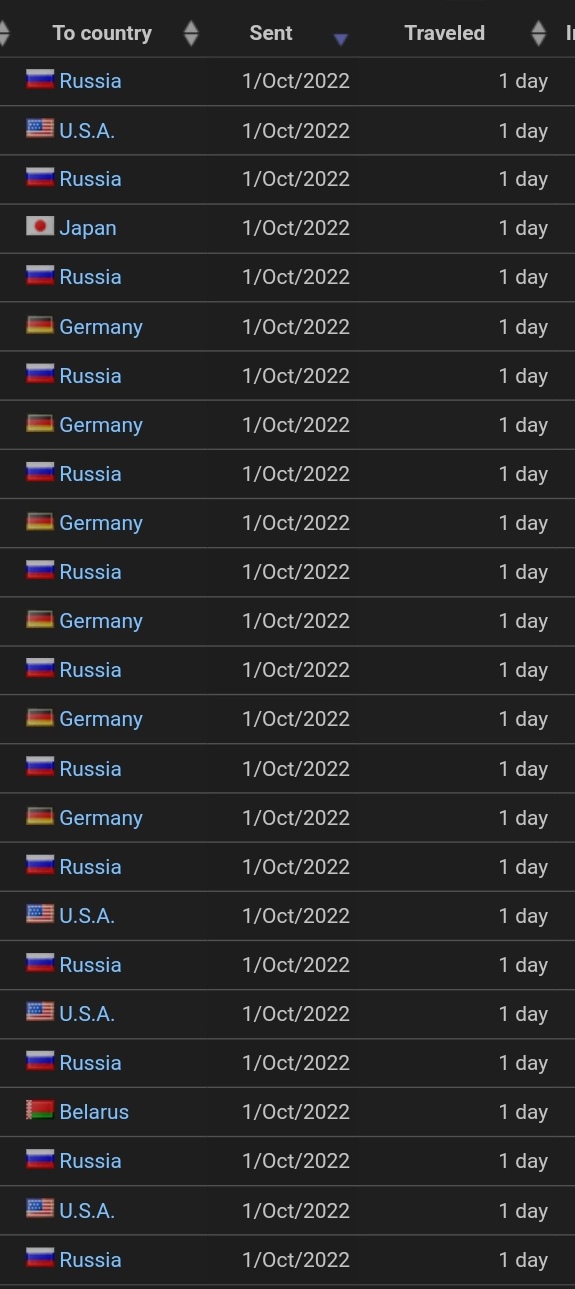Image resolution: width=575 pixels, height=1289 pixels.
Task: Click the bottommost U.S.A. flag icon
Action: [40, 1209]
